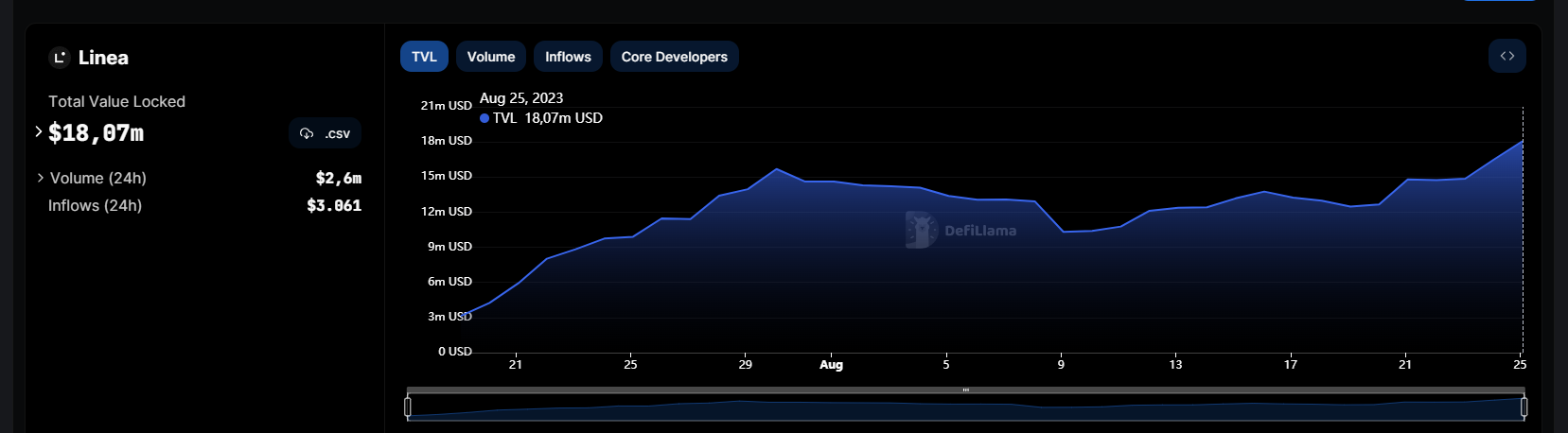Click the cloud download icon beside .csv
Screen dimensions: 1568x433
coord(307,133)
